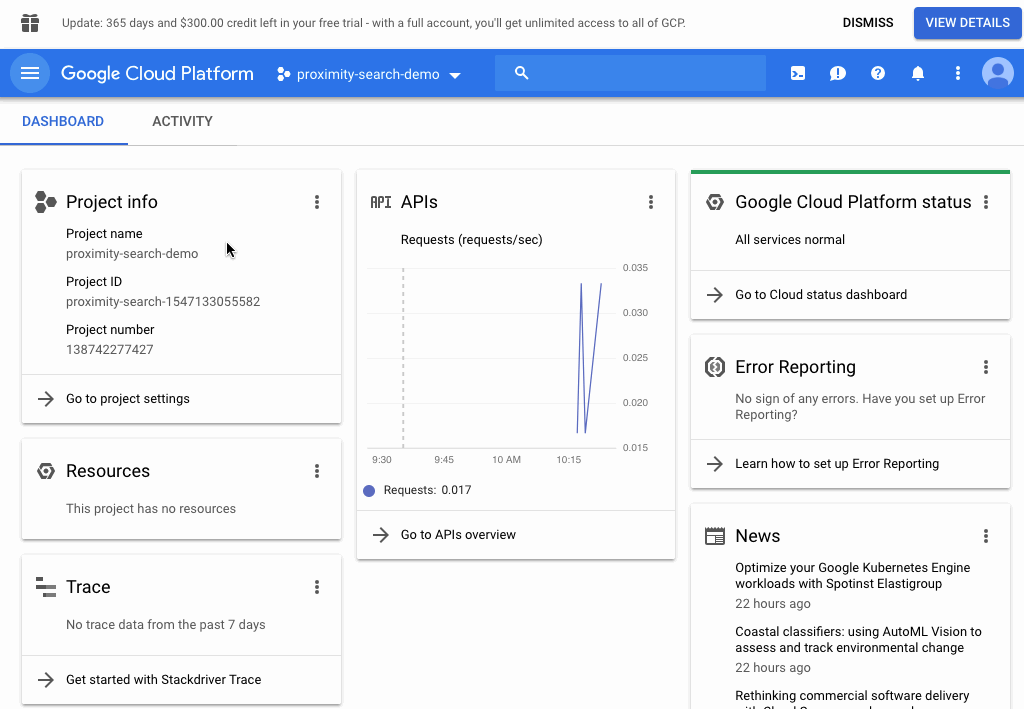
Task: Activate Cloud Shell terminal icon
Action: pyautogui.click(x=798, y=73)
